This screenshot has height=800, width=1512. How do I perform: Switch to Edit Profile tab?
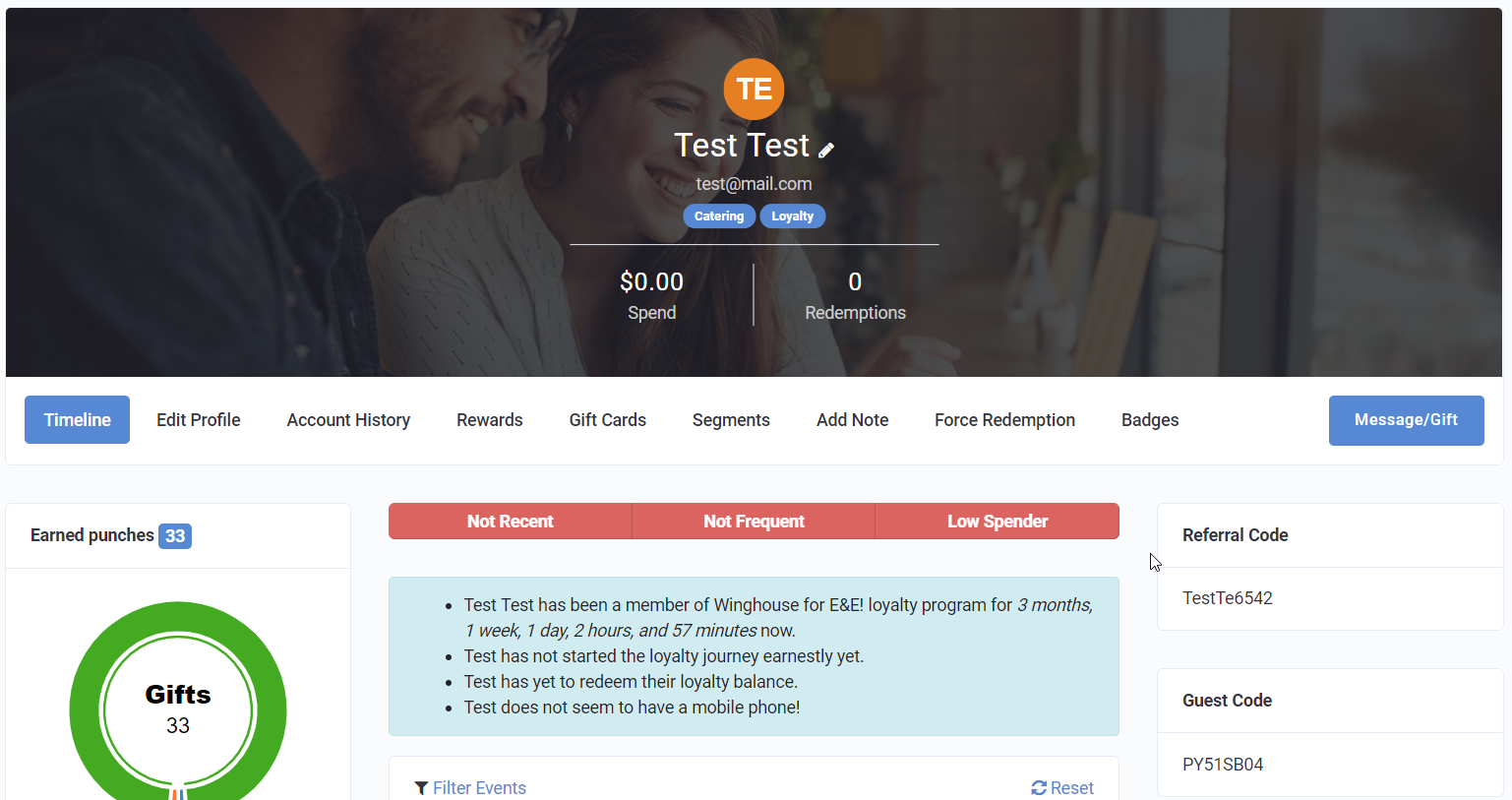pos(199,420)
